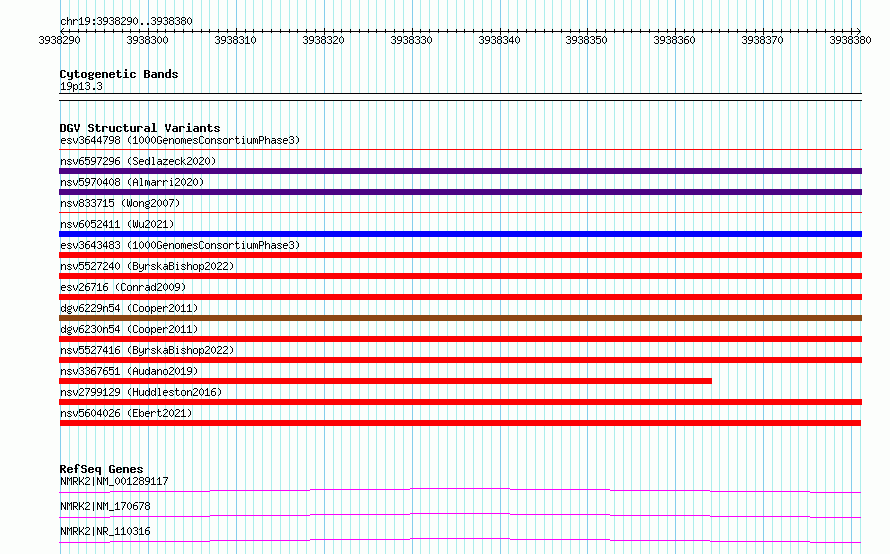This screenshot has width=890, height=554.
Task: Open the nsv833715 (Wong2007) variant label
Action: pyautogui.click(x=120, y=203)
